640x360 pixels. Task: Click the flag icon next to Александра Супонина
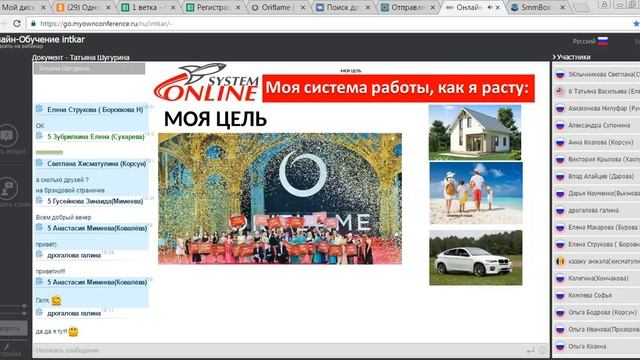(x=560, y=126)
